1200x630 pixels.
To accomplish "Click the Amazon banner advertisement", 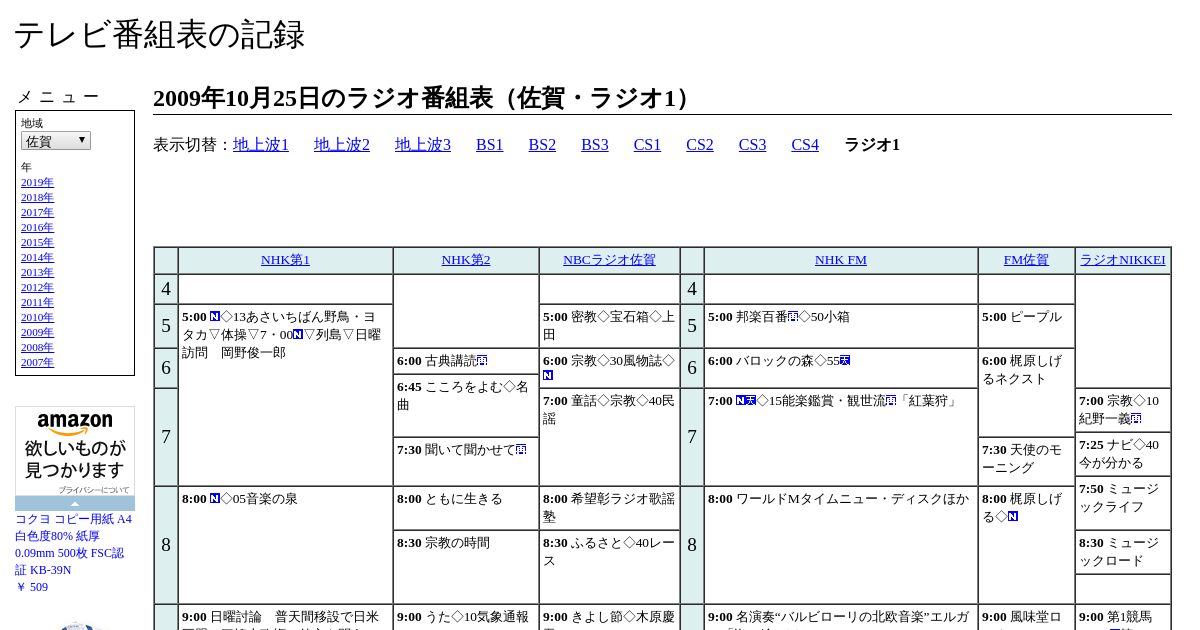I will pos(75,451).
